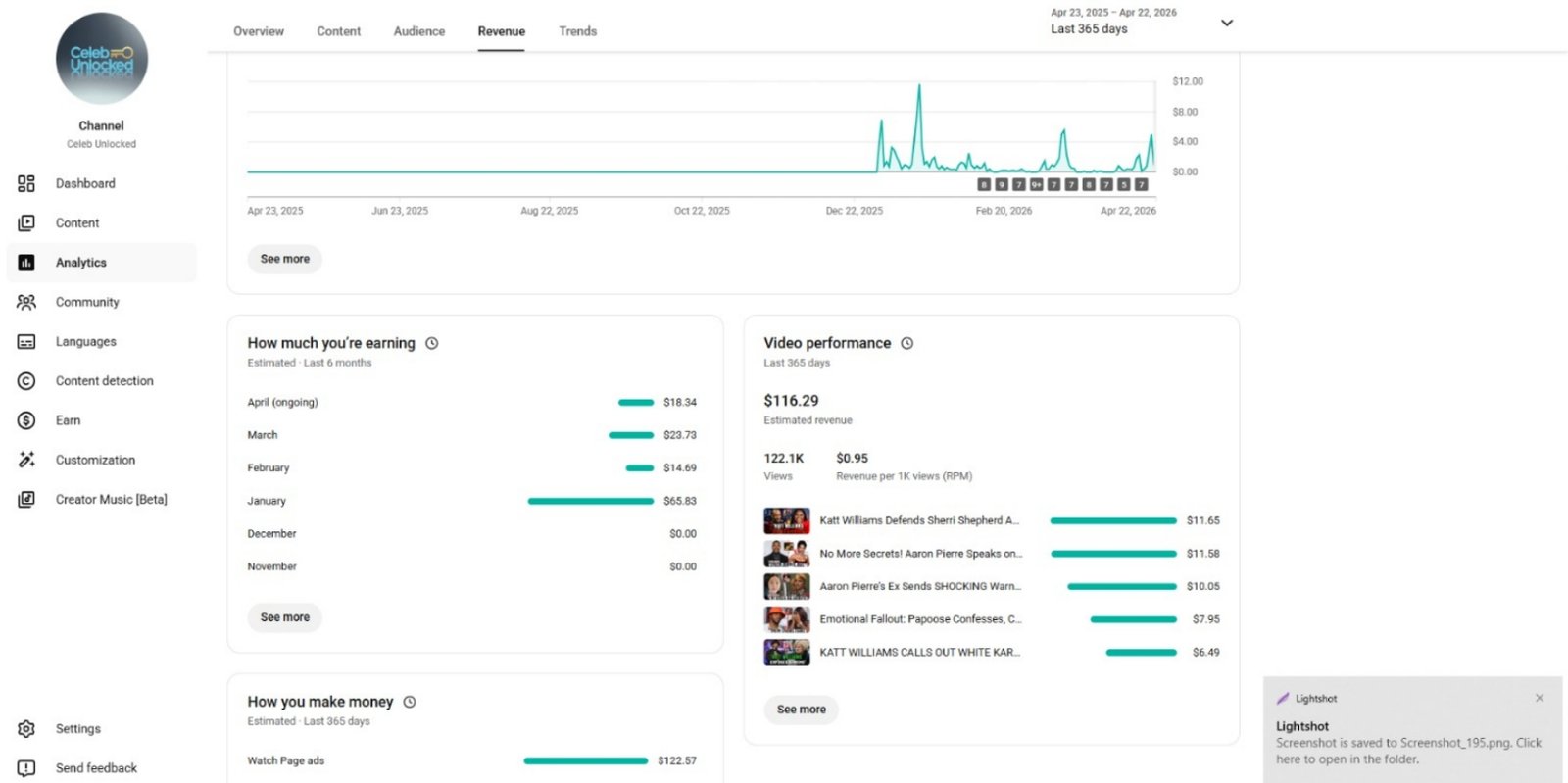This screenshot has height=783, width=1568.
Task: Click the Send feedback icon
Action: point(26,768)
